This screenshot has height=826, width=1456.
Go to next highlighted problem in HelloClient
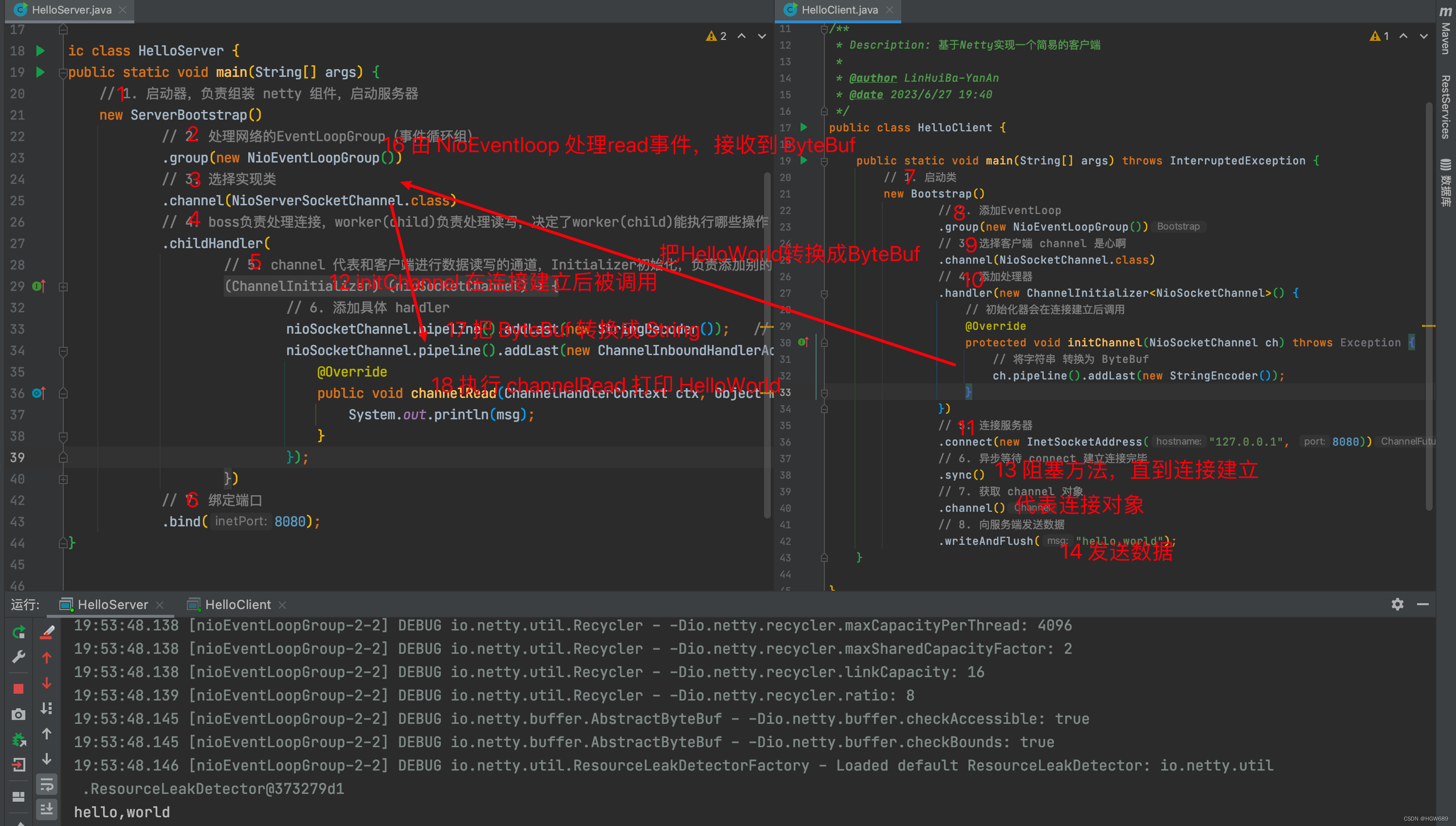point(1424,36)
